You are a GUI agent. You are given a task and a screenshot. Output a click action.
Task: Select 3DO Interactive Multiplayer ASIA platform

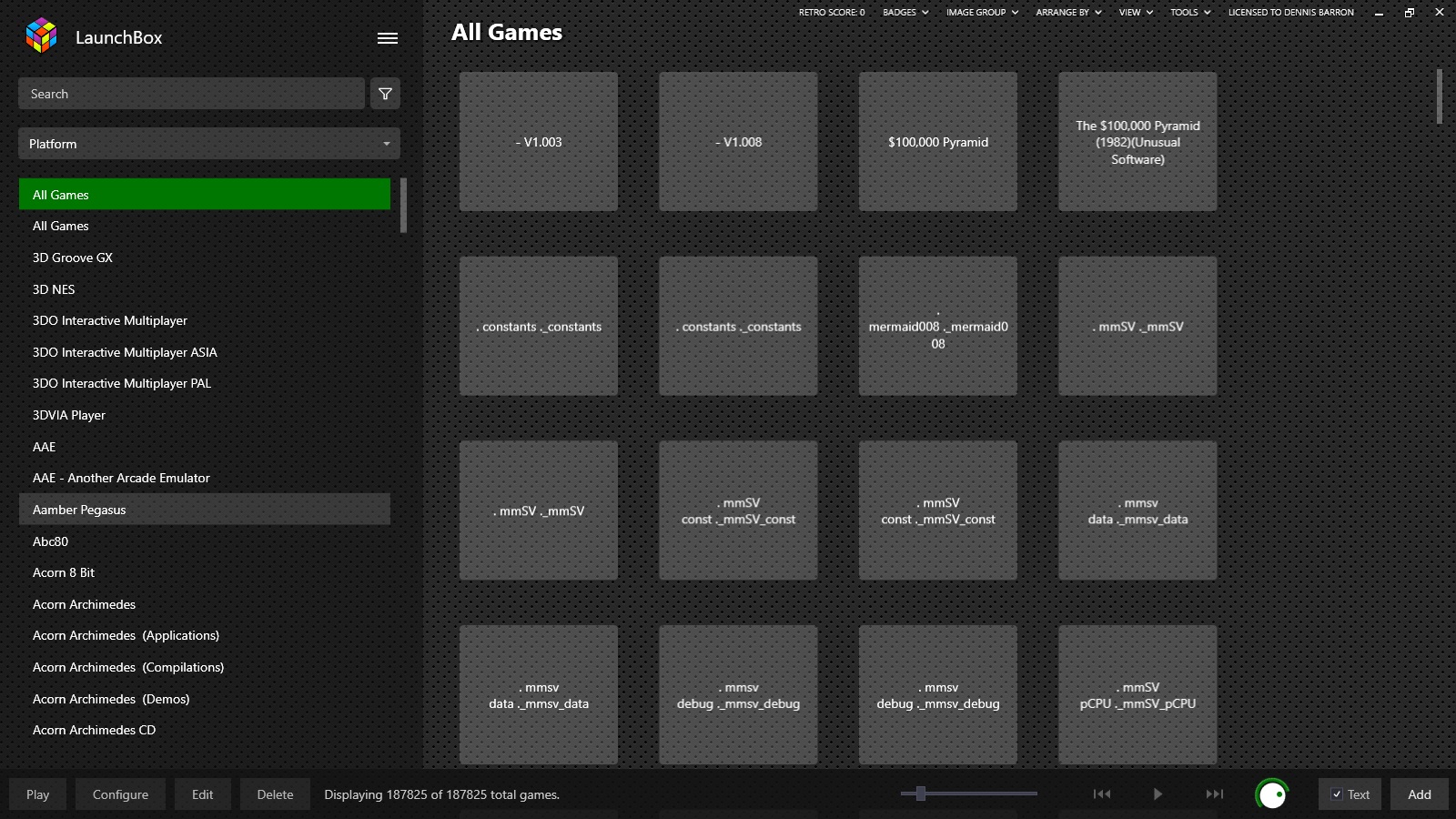pos(205,352)
